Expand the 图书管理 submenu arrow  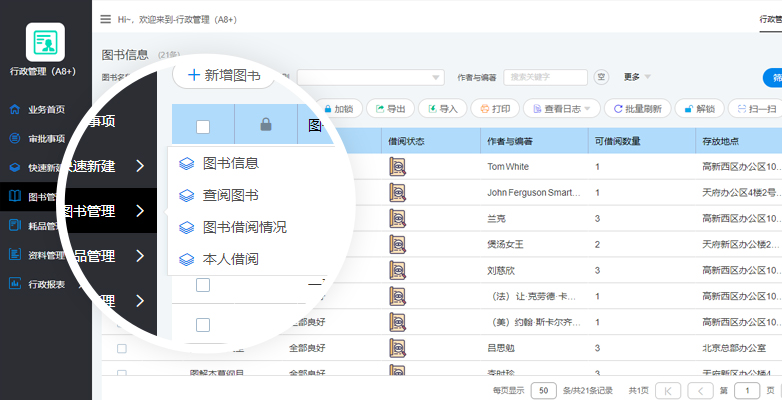click(x=140, y=211)
